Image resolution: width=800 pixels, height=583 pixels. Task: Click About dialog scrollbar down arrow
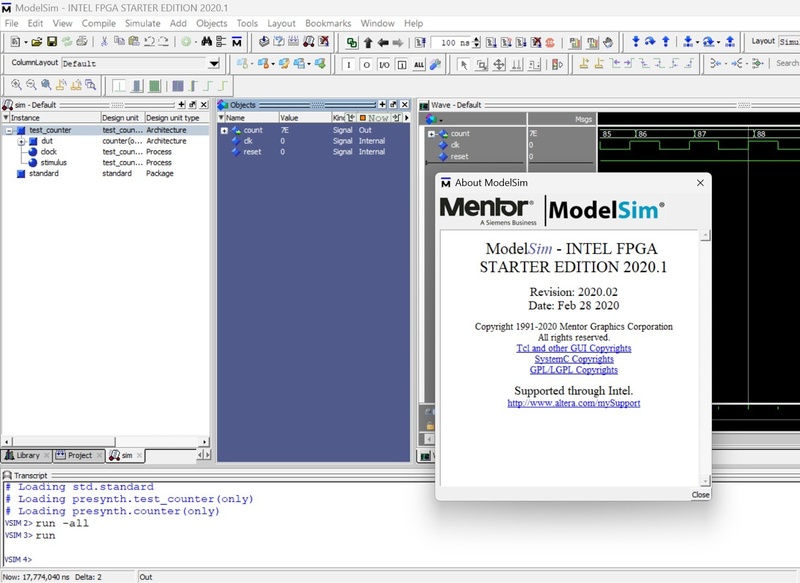coord(705,480)
